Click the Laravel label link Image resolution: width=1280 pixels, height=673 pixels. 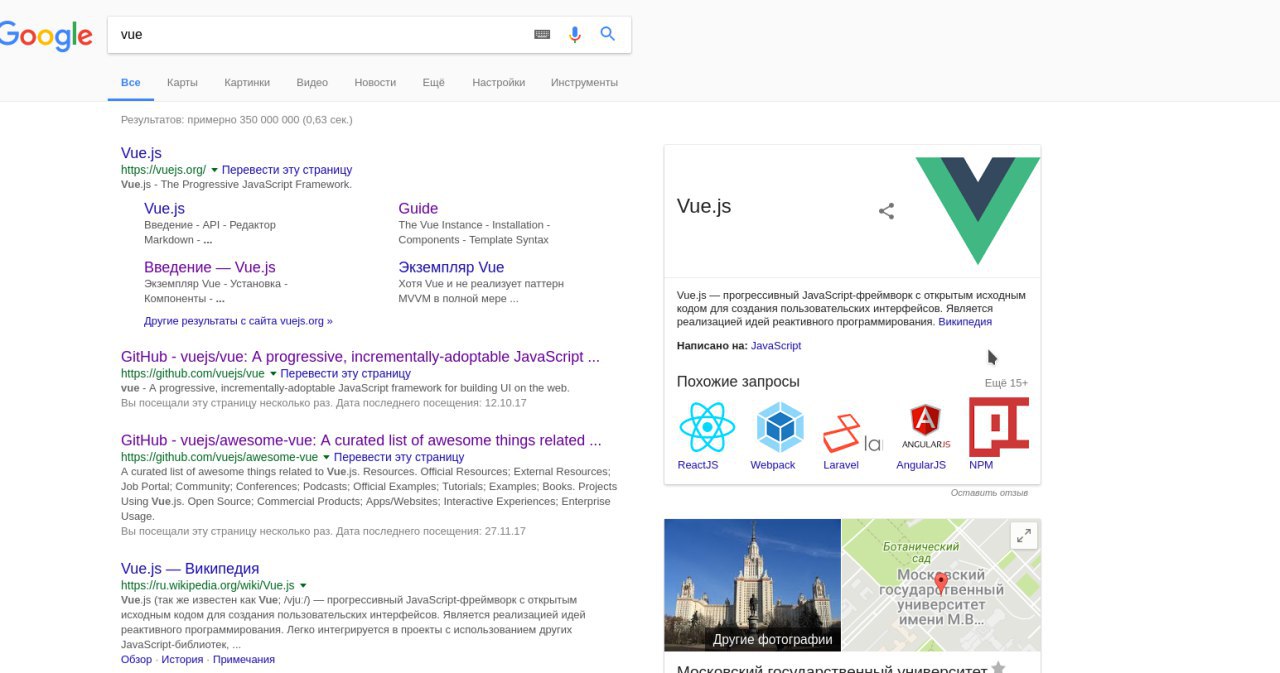841,465
